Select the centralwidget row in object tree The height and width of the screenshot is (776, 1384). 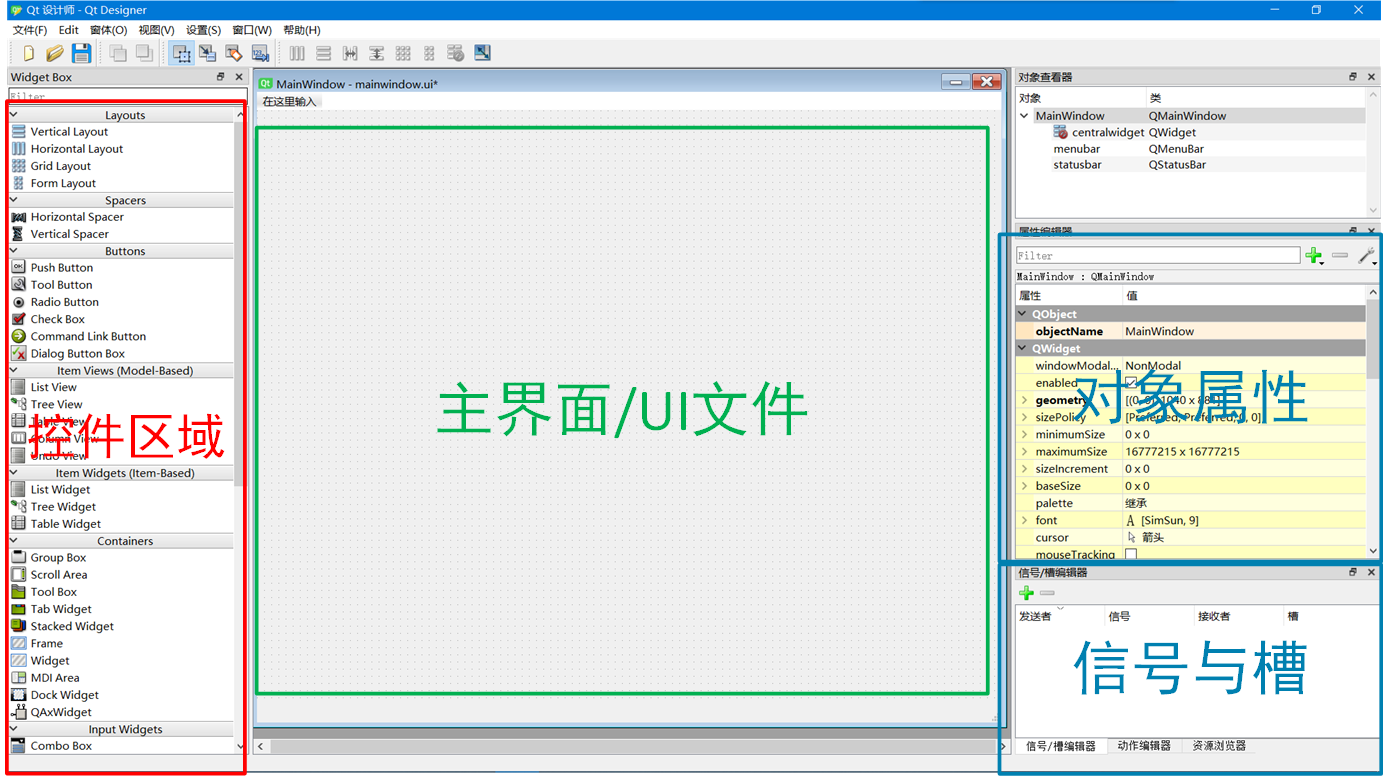coord(1190,132)
